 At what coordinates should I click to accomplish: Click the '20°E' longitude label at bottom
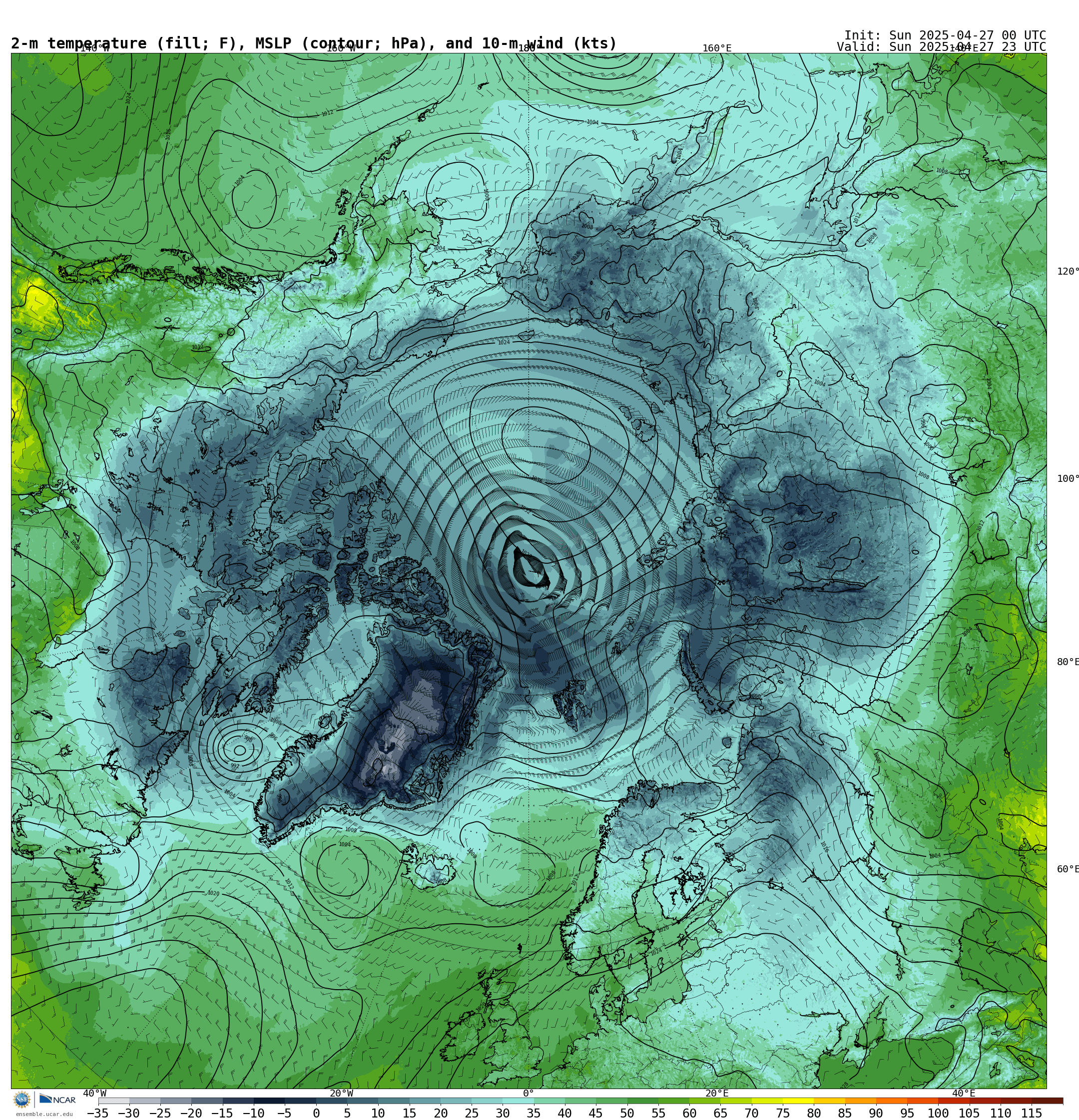tap(717, 1093)
